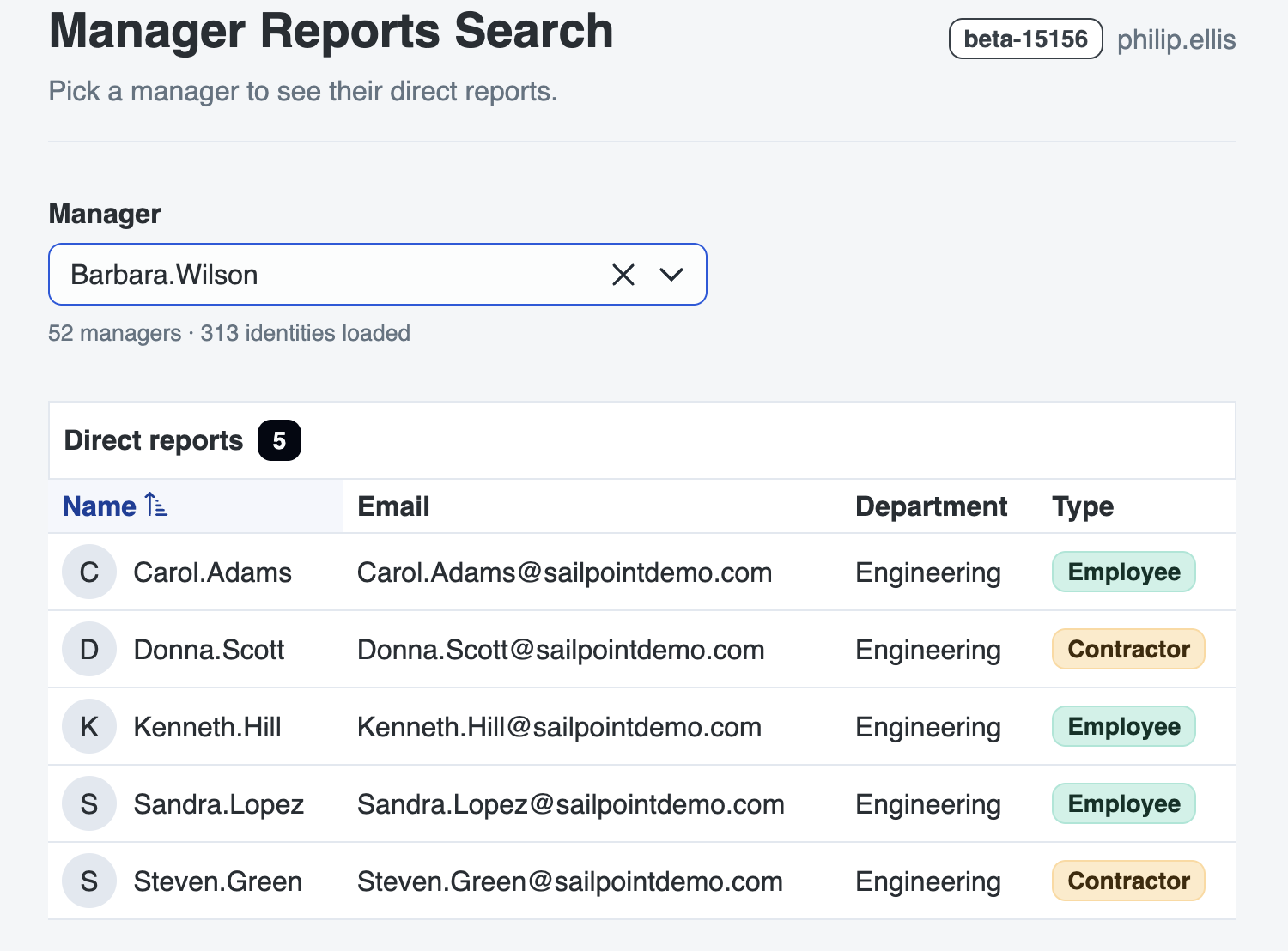Click the Direct reports count badge 5
Viewport: 1288px width, 951px height.
(x=279, y=440)
